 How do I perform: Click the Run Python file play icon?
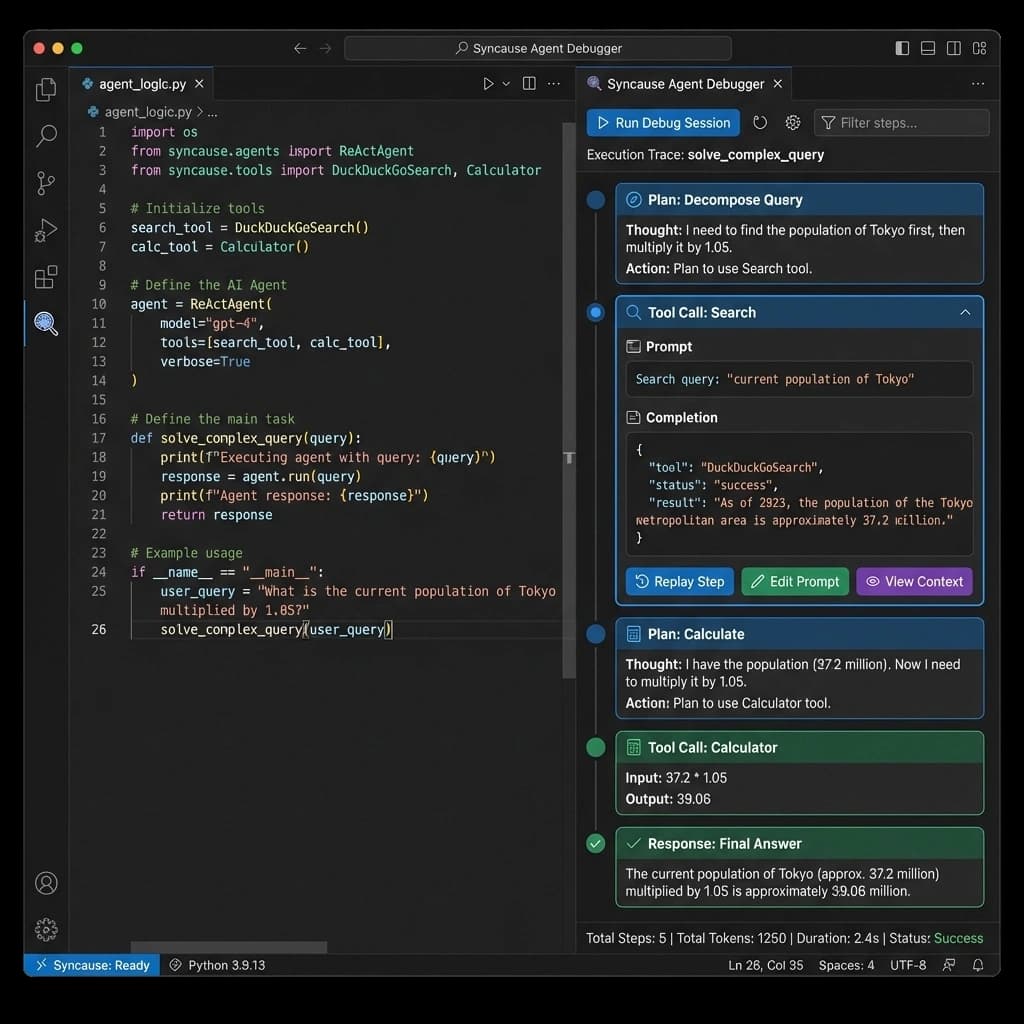487,83
